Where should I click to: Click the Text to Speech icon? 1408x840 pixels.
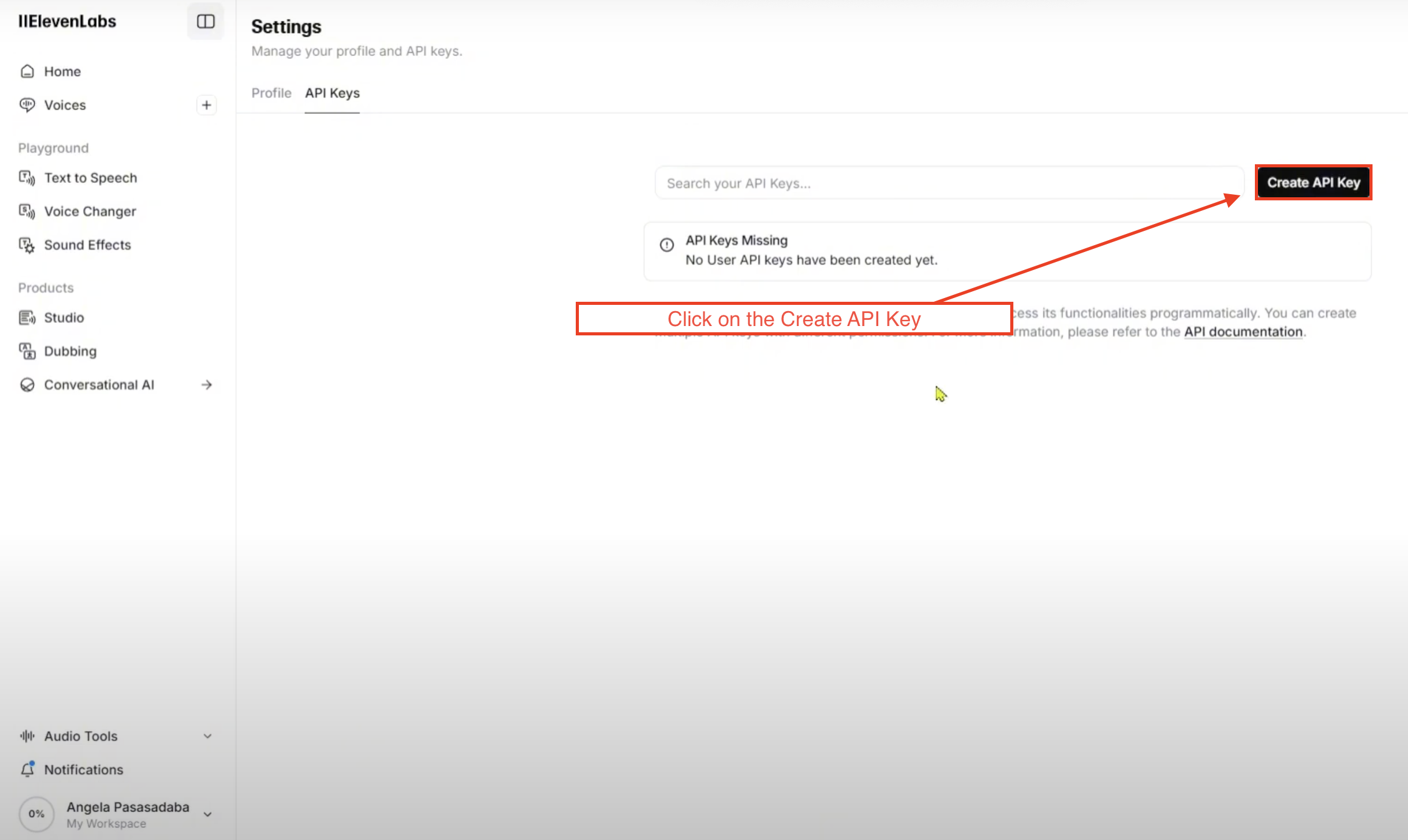tap(27, 178)
